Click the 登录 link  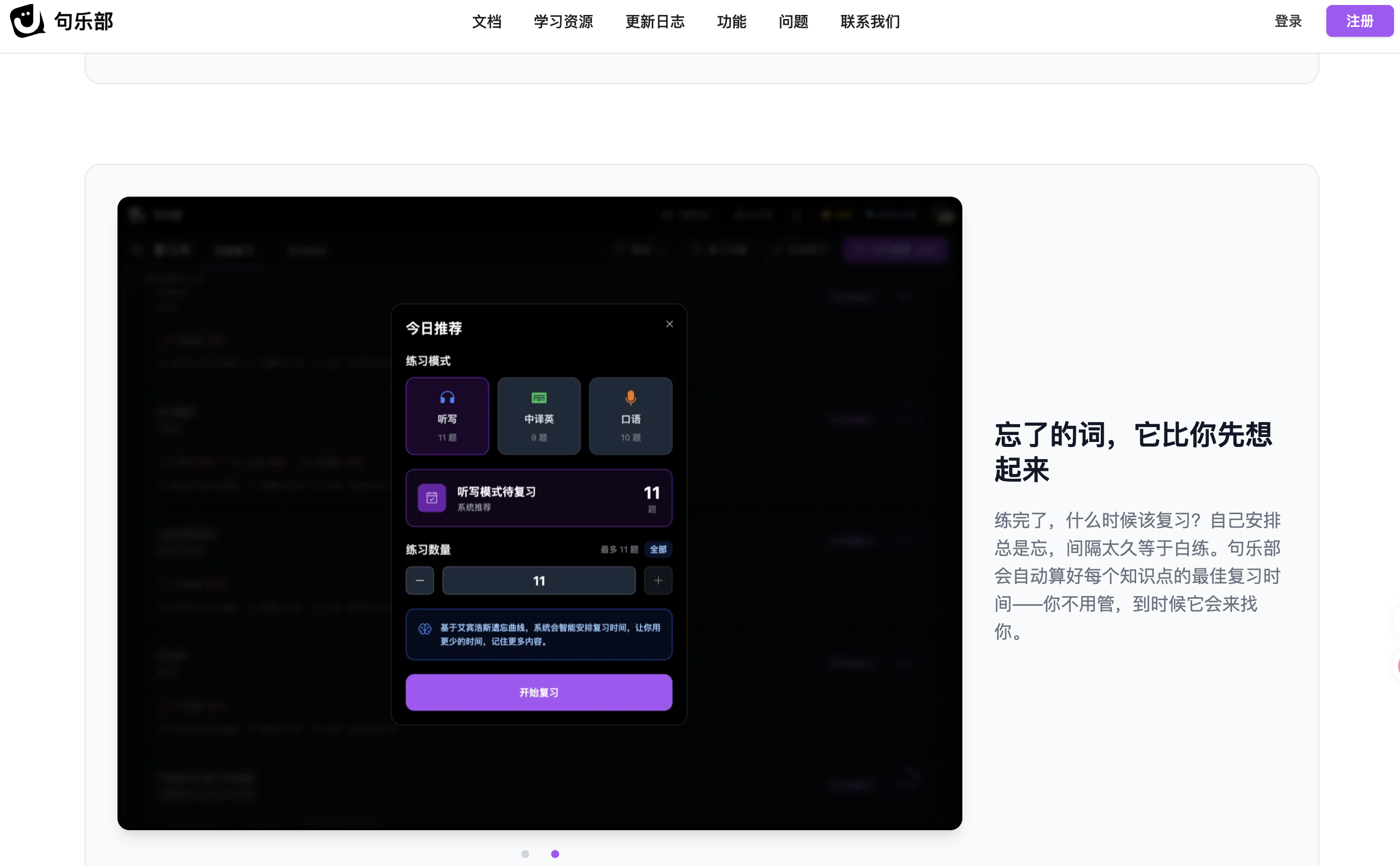1287,21
